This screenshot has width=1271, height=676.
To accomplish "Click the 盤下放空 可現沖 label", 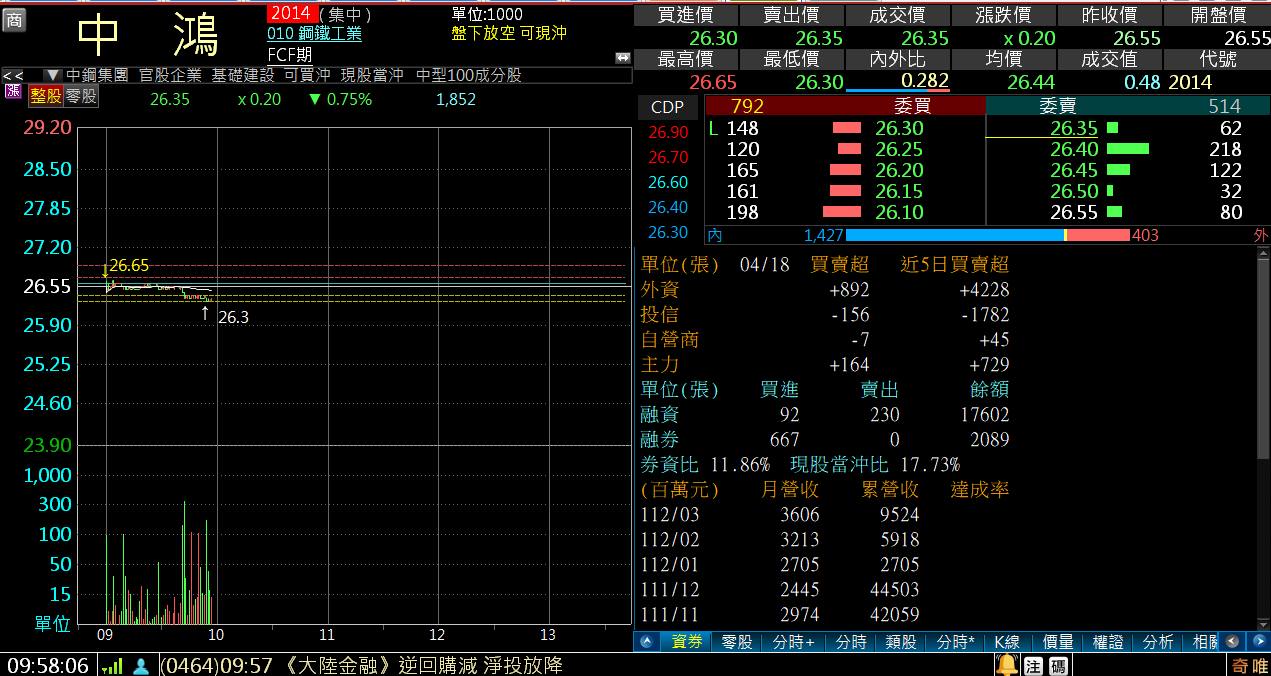I will point(509,33).
